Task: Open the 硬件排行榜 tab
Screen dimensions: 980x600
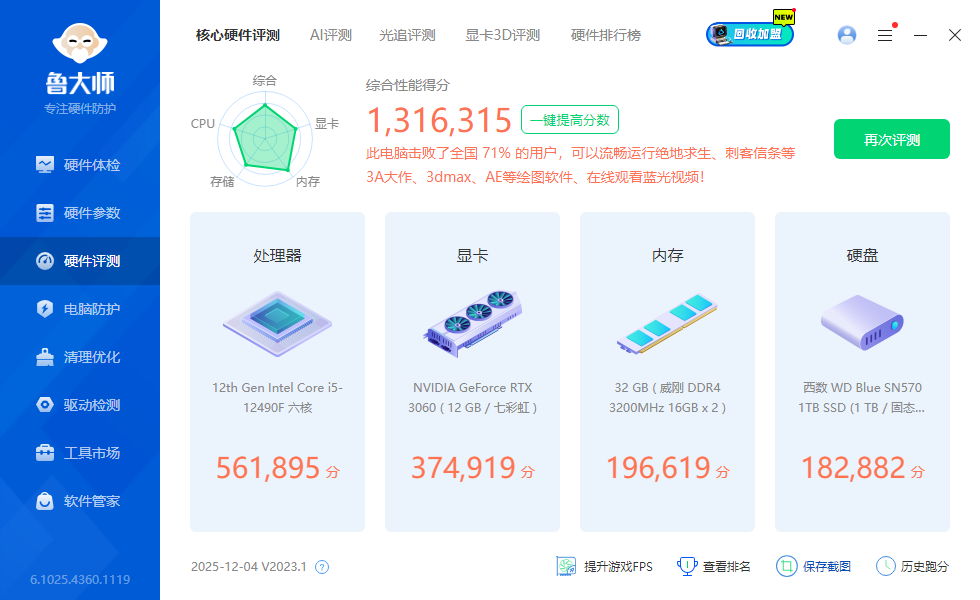Action: pos(605,35)
